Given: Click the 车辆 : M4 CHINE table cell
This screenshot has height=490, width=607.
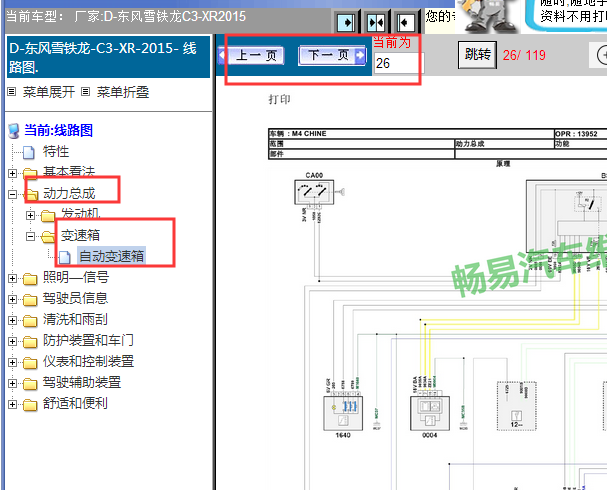Looking at the screenshot, I should [411, 134].
